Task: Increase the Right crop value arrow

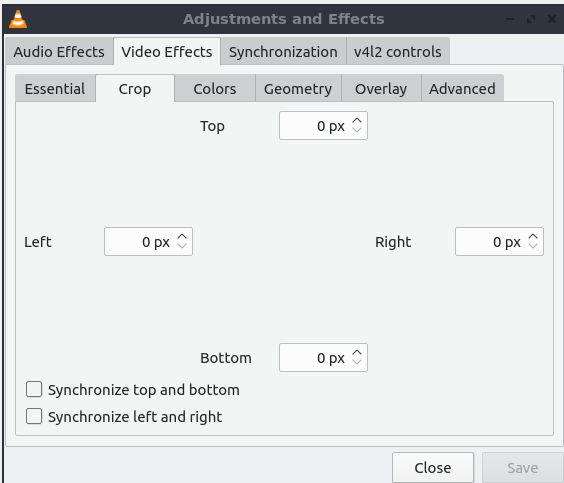Action: click(x=533, y=237)
